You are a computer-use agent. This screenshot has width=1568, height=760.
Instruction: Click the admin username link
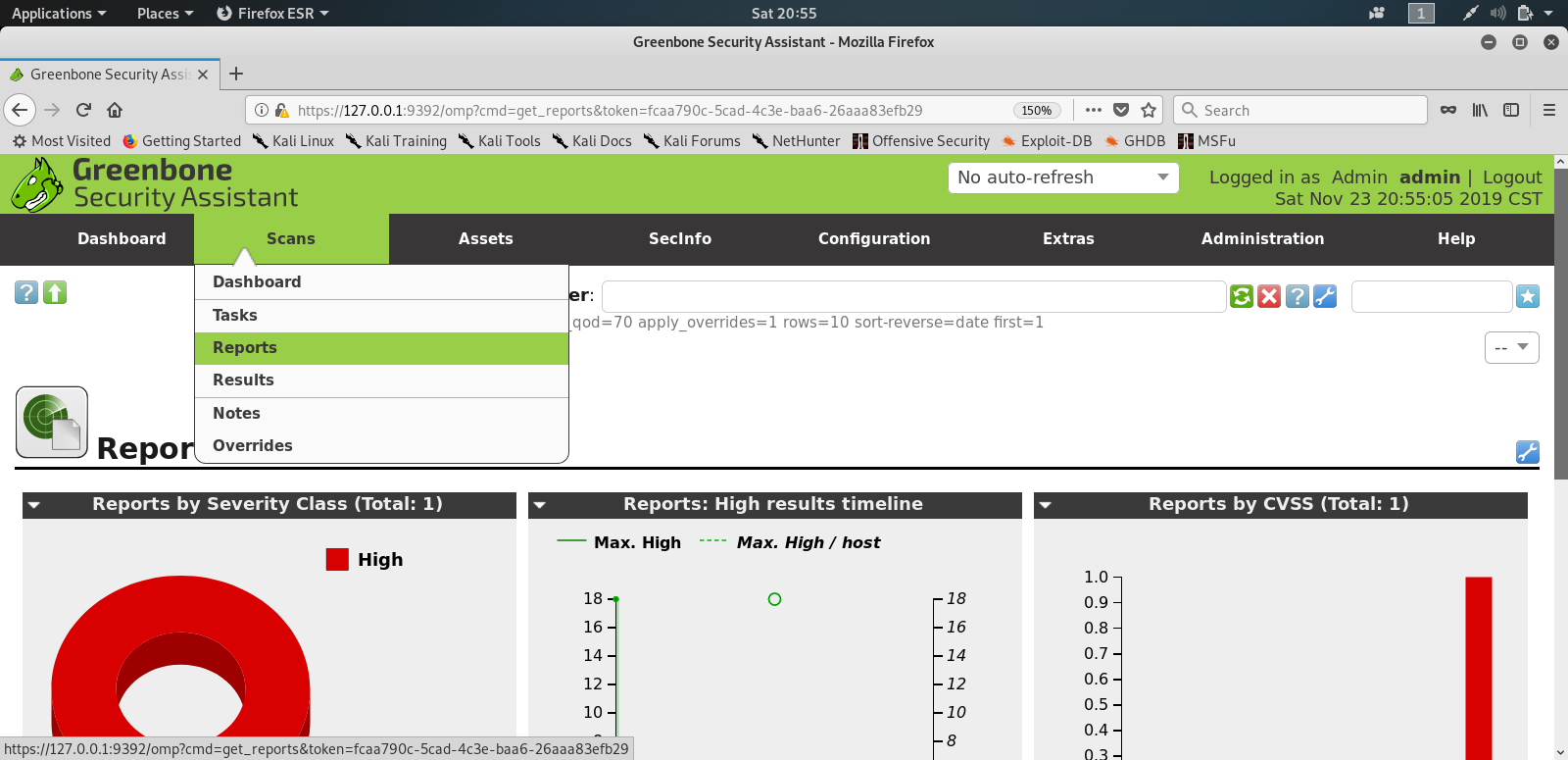coord(1430,177)
